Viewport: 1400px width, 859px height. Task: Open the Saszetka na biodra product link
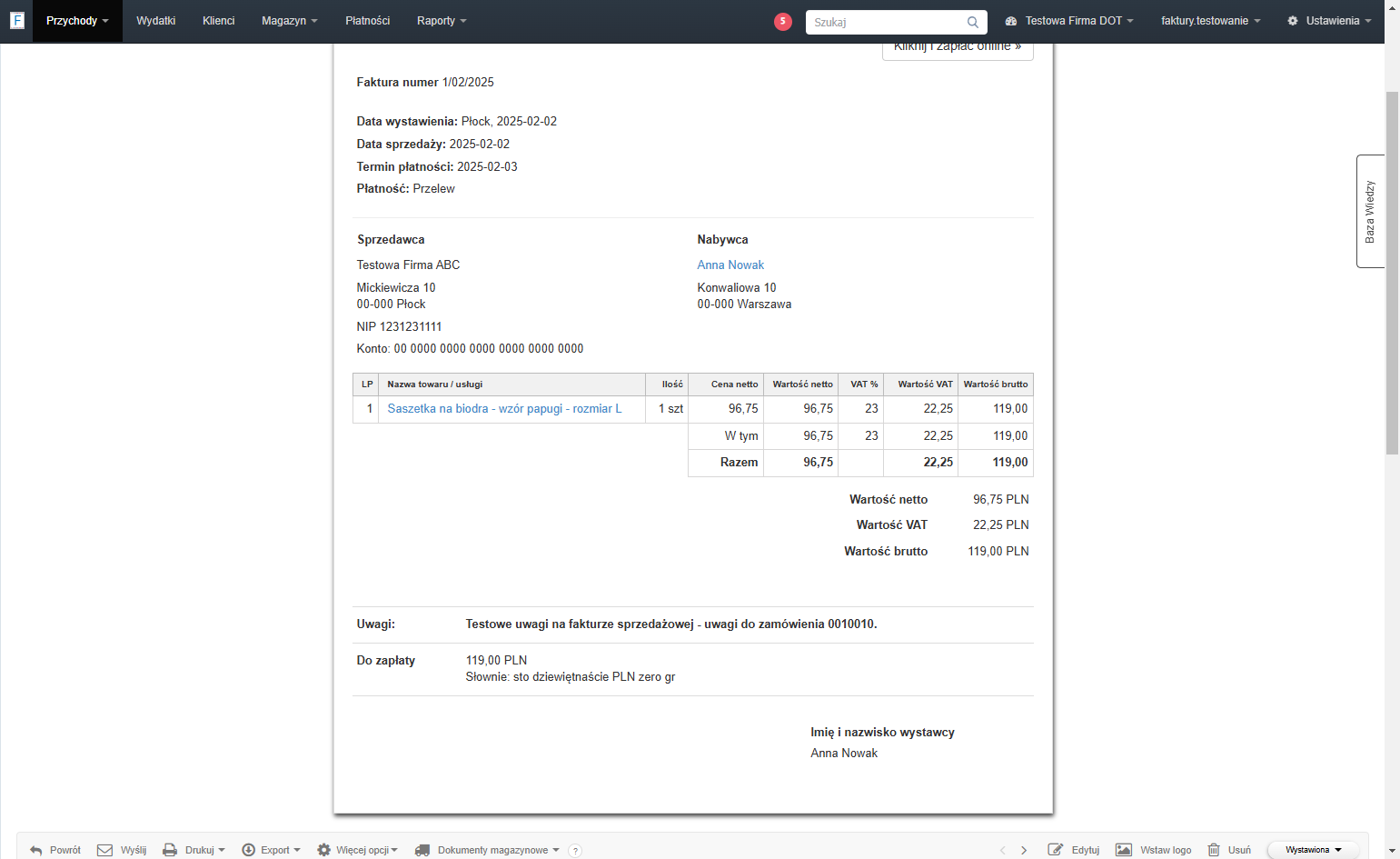[504, 409]
